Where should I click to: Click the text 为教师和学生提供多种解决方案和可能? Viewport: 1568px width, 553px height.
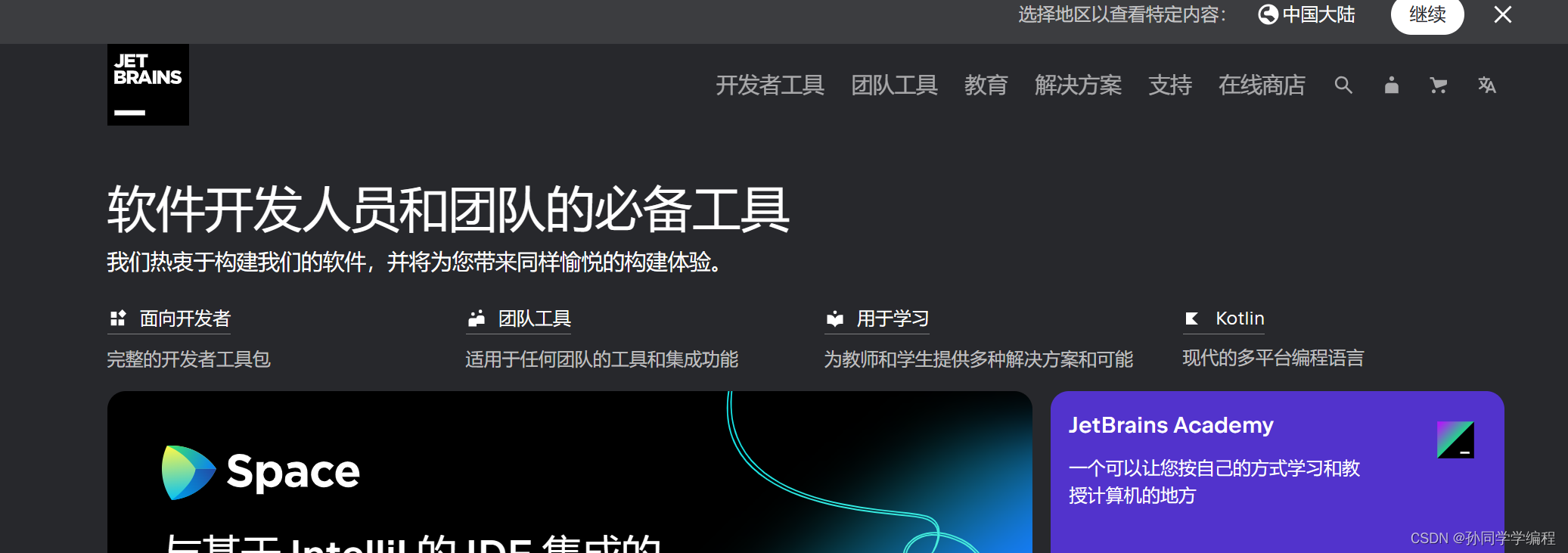click(978, 359)
